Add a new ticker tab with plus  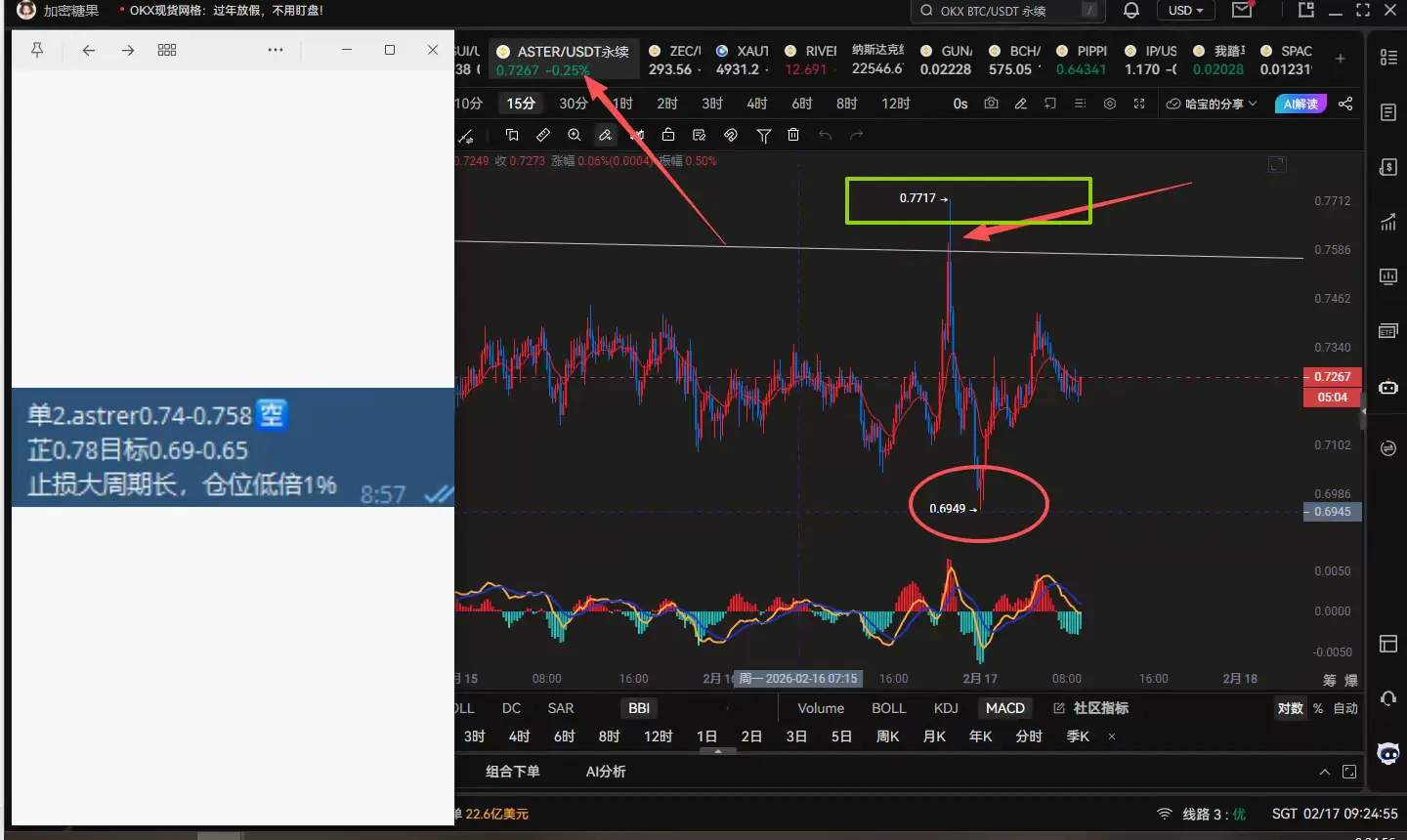pyautogui.click(x=1341, y=60)
